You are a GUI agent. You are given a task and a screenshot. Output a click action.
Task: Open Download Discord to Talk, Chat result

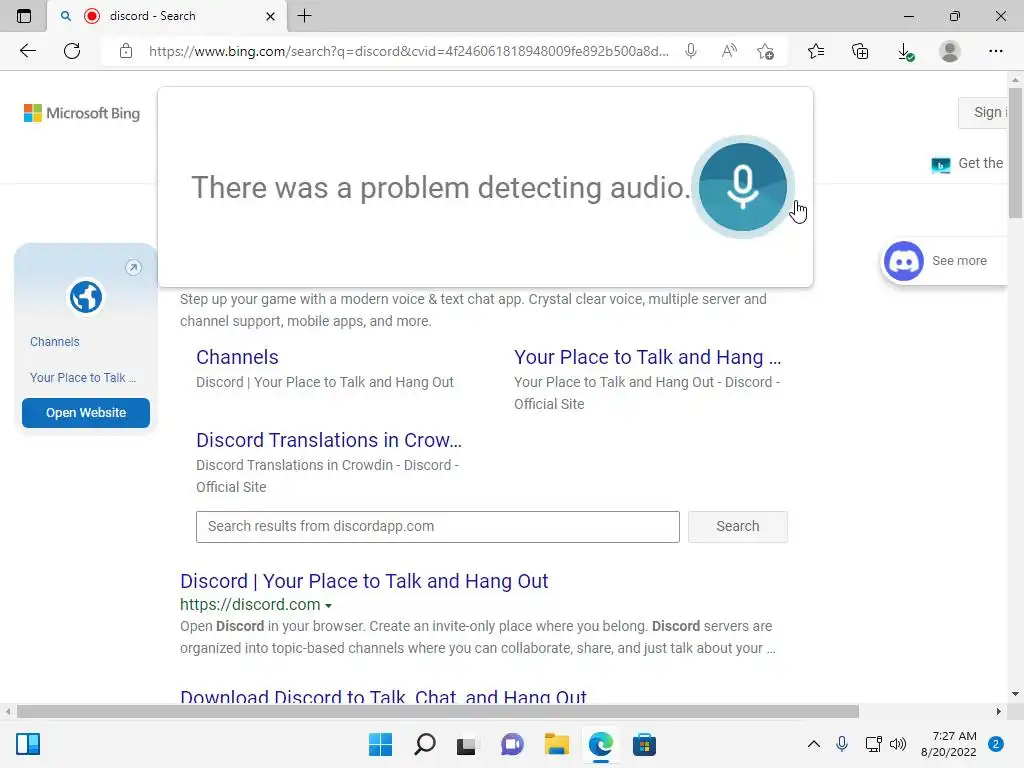tap(383, 696)
